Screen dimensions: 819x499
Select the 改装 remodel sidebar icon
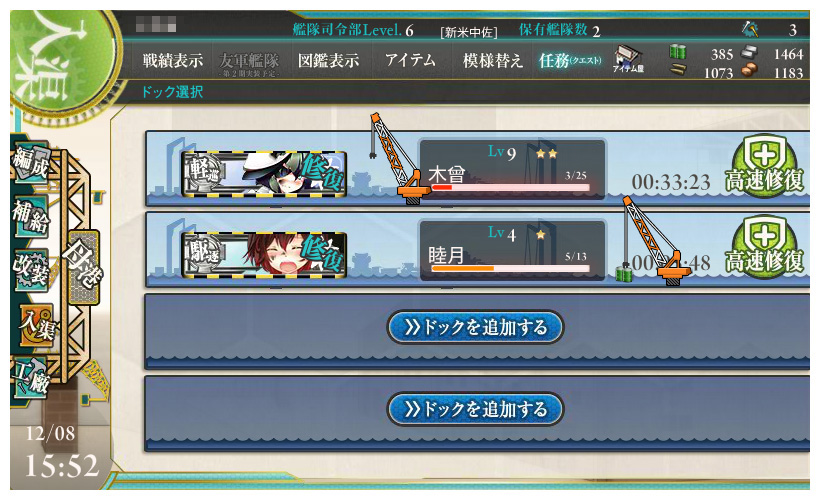tap(30, 270)
